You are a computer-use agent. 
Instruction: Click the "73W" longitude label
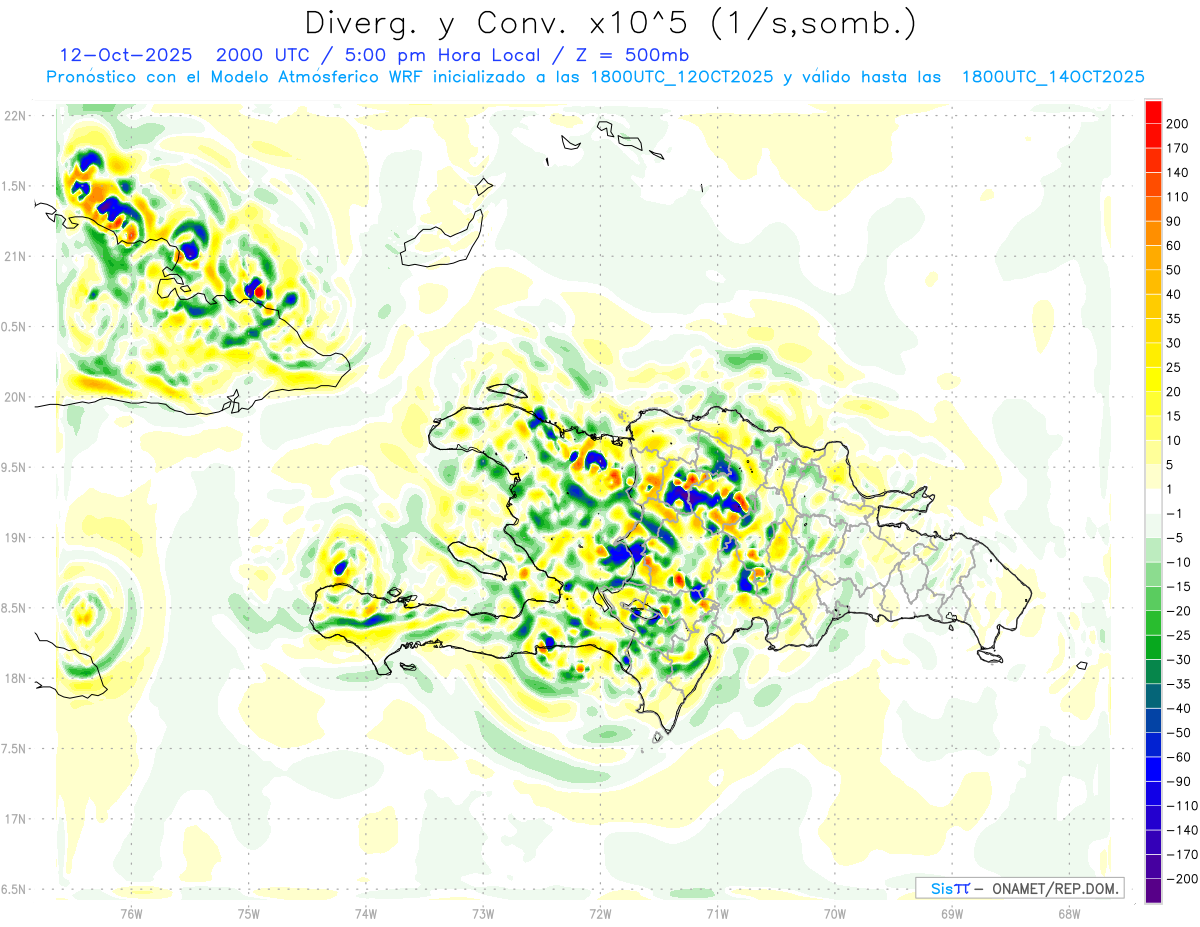tap(483, 913)
